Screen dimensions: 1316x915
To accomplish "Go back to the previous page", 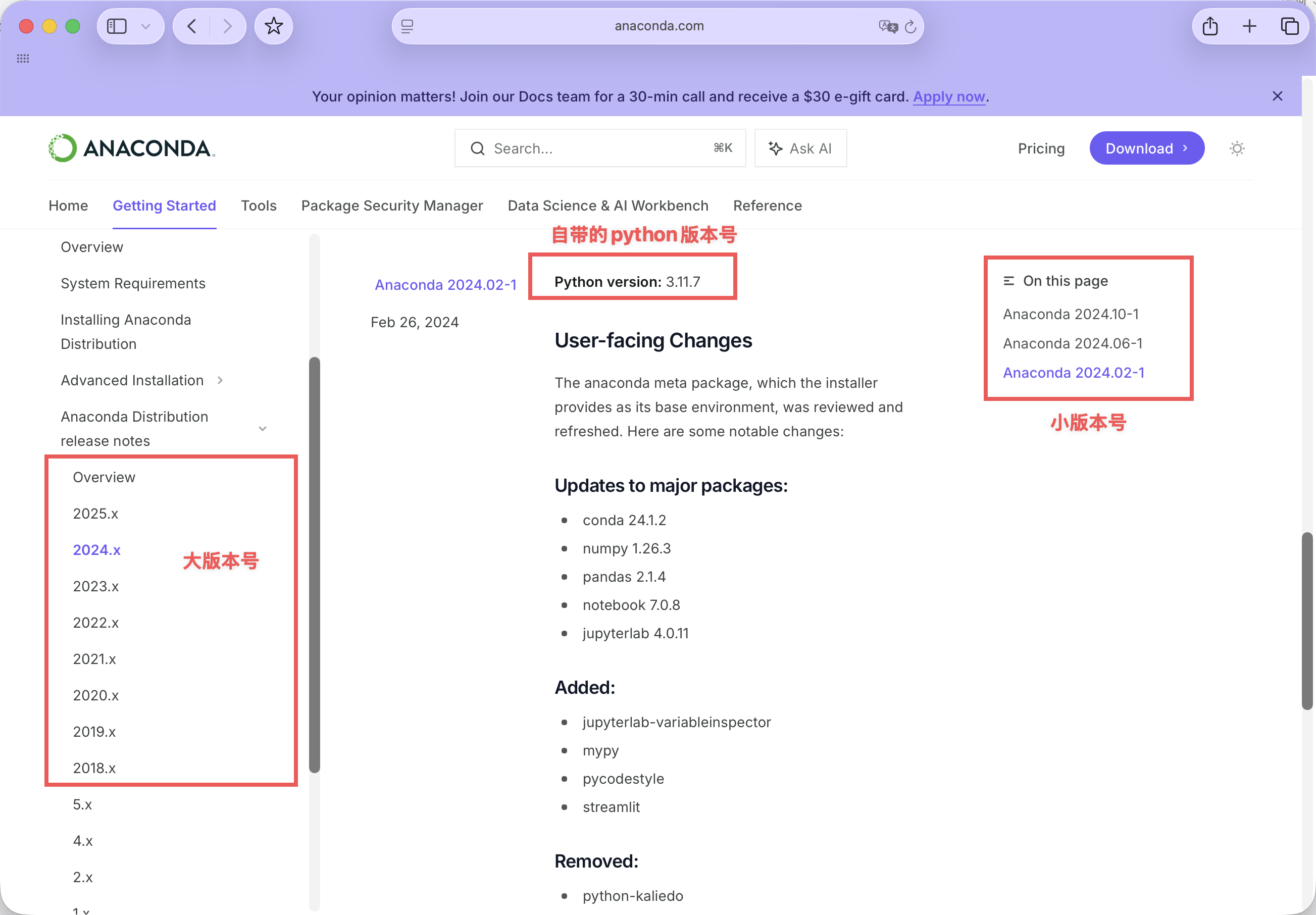I will 191,26.
